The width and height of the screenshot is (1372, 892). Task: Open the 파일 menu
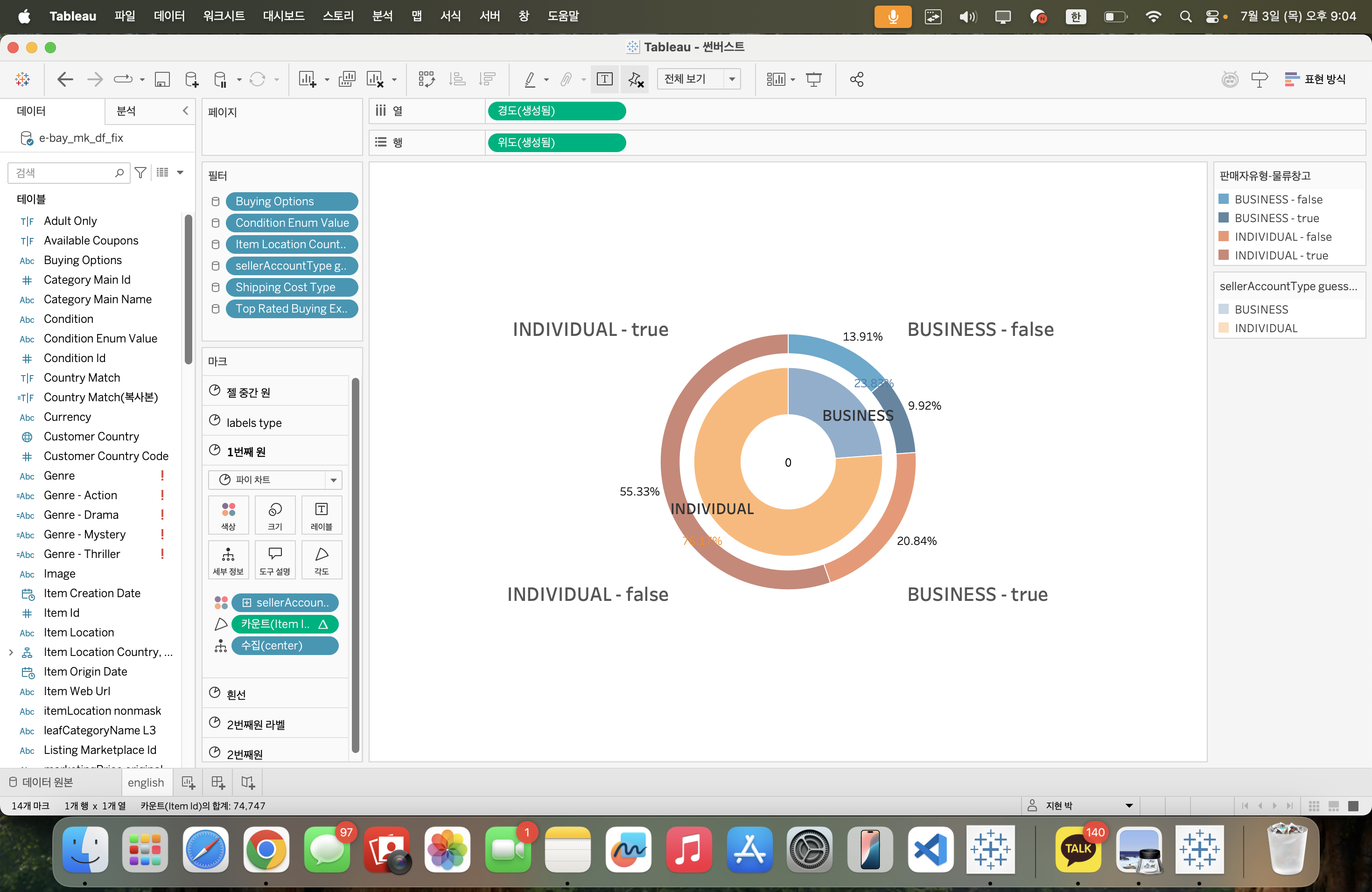click(x=125, y=16)
